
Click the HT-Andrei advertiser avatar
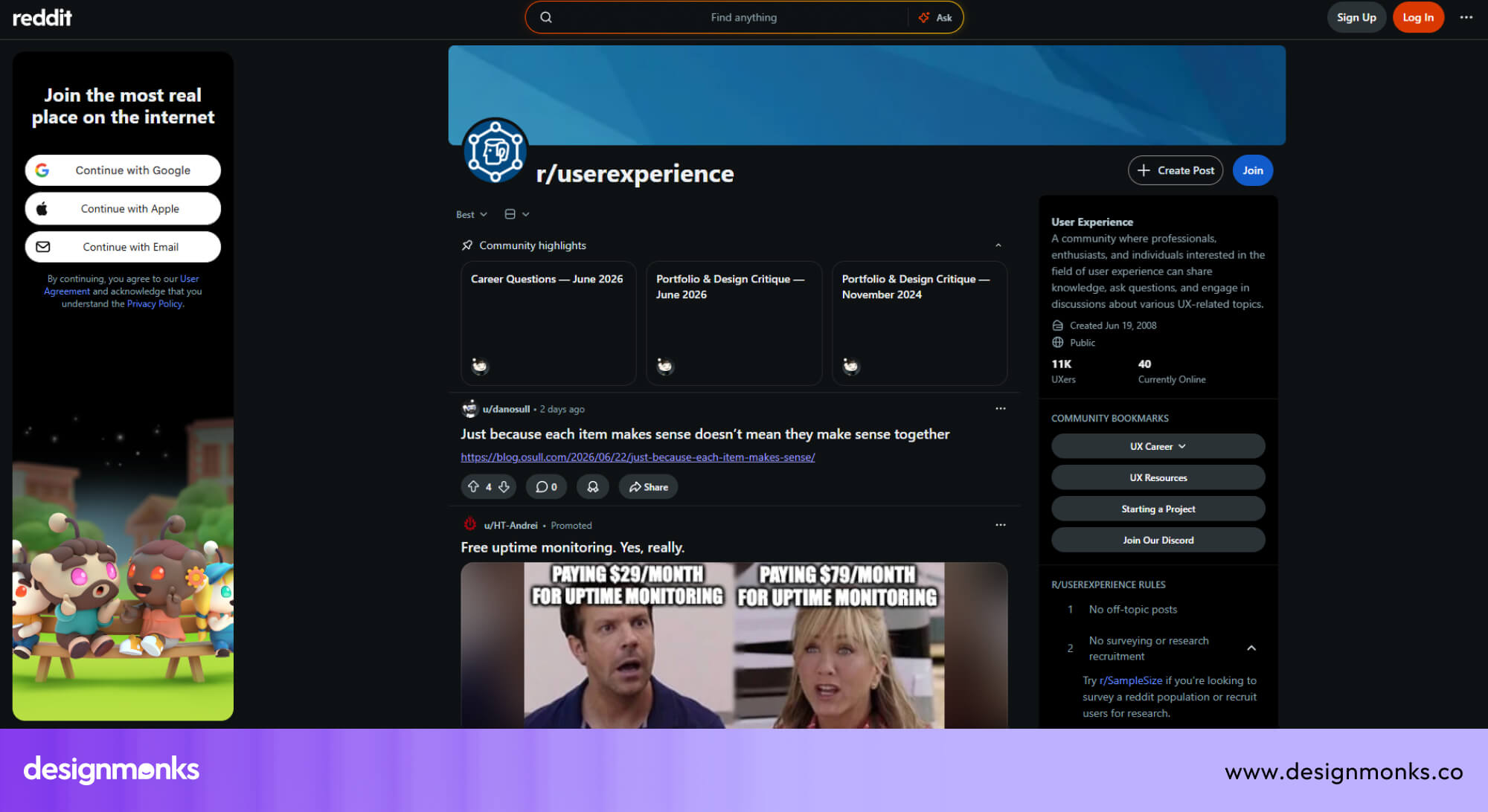(469, 524)
